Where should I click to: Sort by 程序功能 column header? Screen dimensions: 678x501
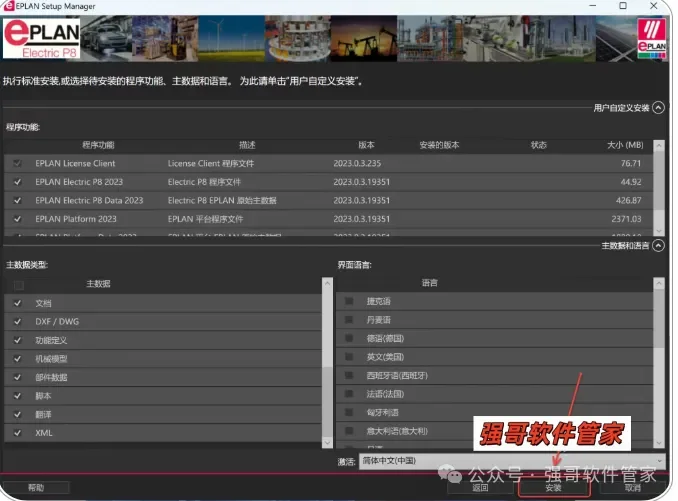pos(98,145)
